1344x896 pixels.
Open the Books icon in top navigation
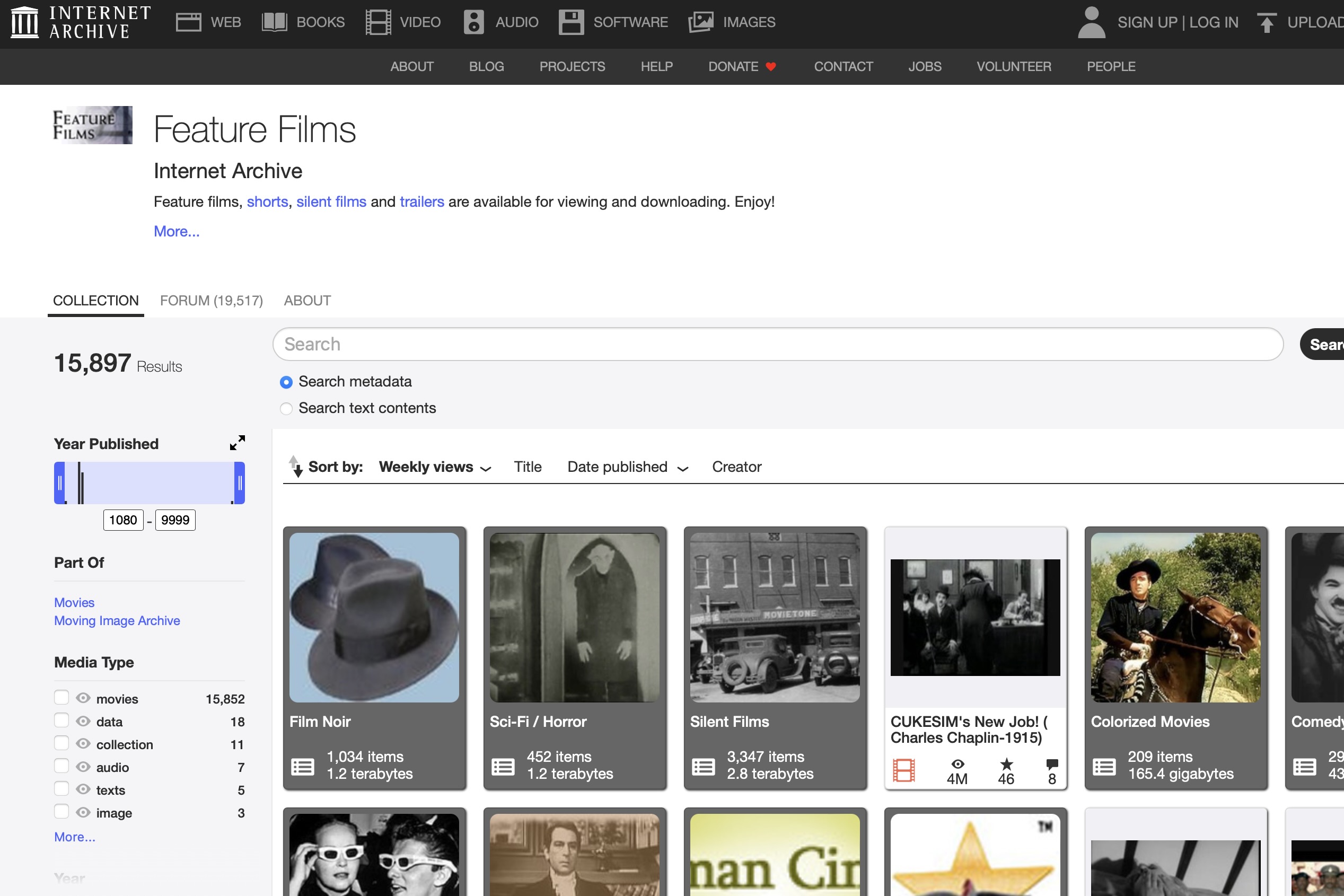coord(274,22)
